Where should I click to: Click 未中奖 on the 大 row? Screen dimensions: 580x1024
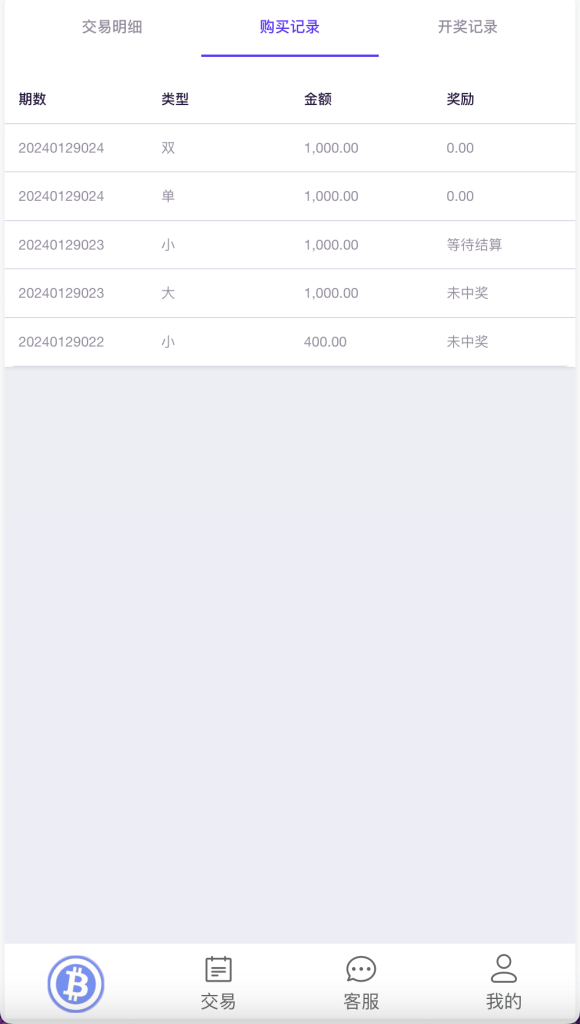pos(465,293)
